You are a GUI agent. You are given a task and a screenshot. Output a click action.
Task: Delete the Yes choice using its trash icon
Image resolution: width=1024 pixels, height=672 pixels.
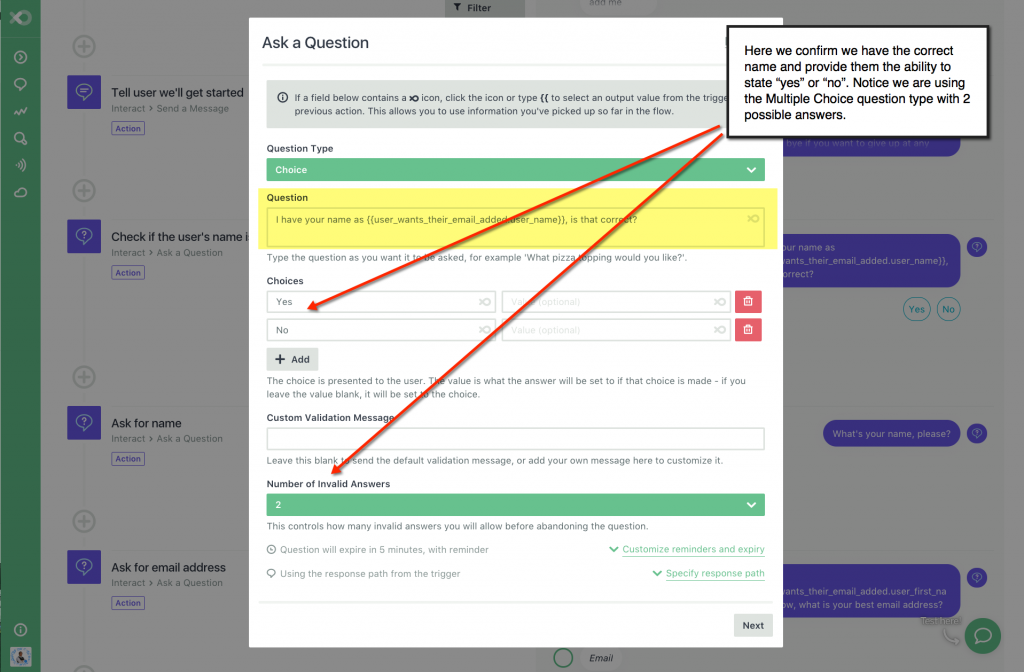click(748, 301)
